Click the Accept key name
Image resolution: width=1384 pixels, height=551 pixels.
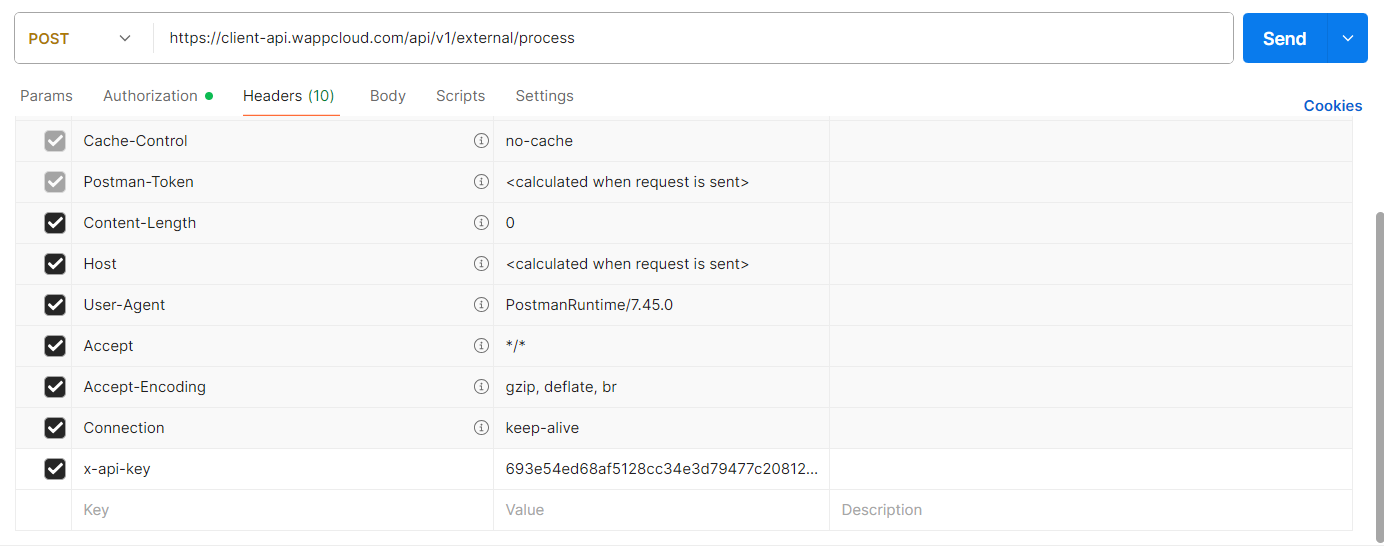[108, 346]
